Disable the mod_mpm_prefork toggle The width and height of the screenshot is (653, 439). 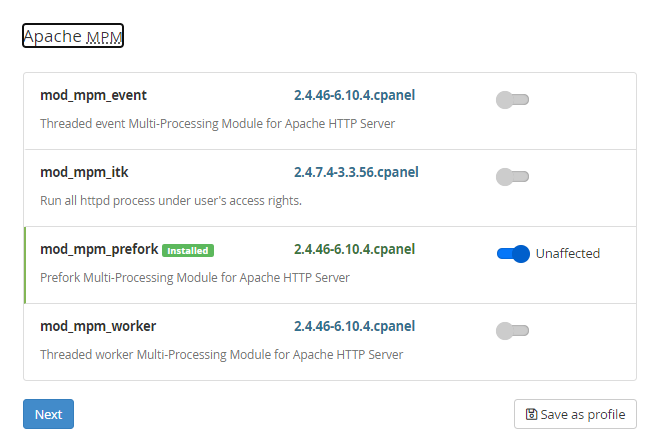click(x=513, y=254)
